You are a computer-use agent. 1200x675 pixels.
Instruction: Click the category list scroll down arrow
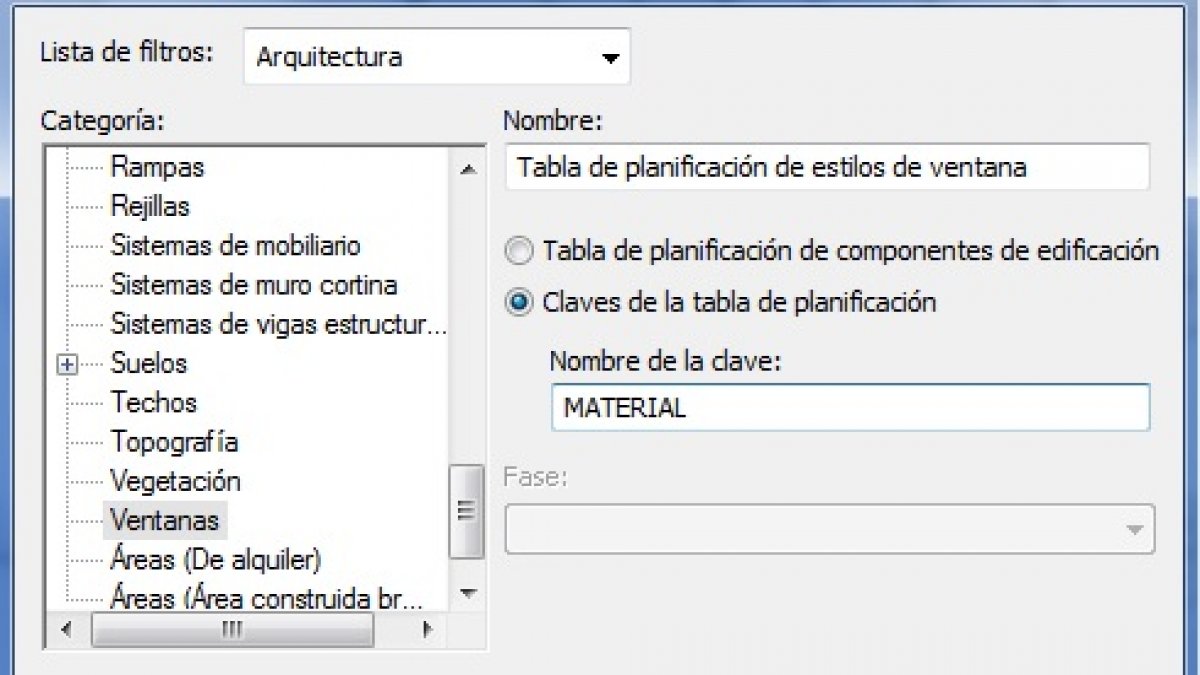pos(467,594)
